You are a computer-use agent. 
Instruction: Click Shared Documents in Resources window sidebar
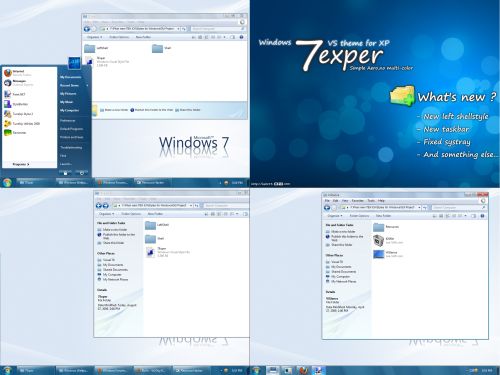(341, 272)
